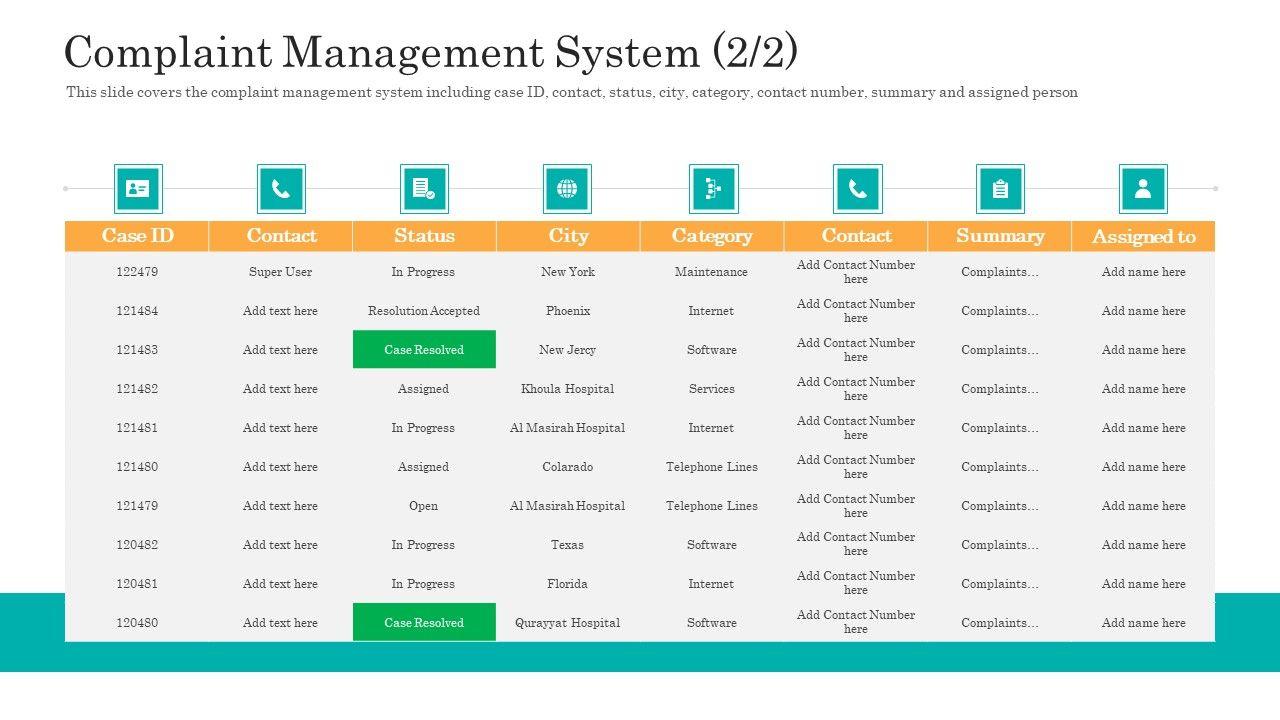Click the Super User contact cell
The width and height of the screenshot is (1280, 720).
tap(281, 272)
